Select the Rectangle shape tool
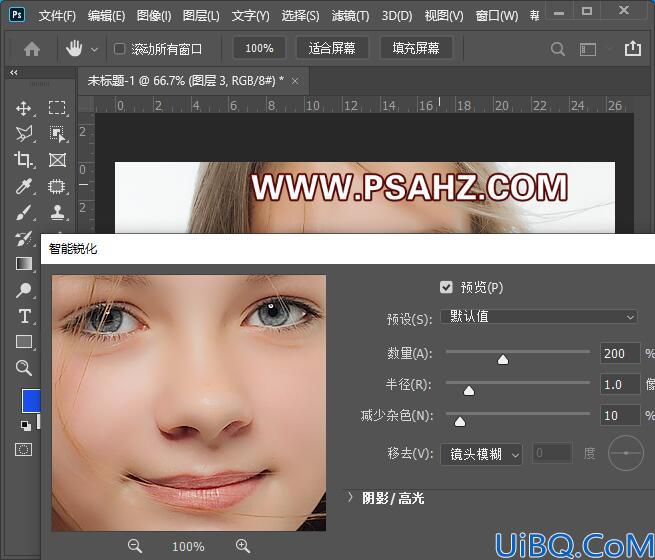The width and height of the screenshot is (655, 560). pos(24,342)
